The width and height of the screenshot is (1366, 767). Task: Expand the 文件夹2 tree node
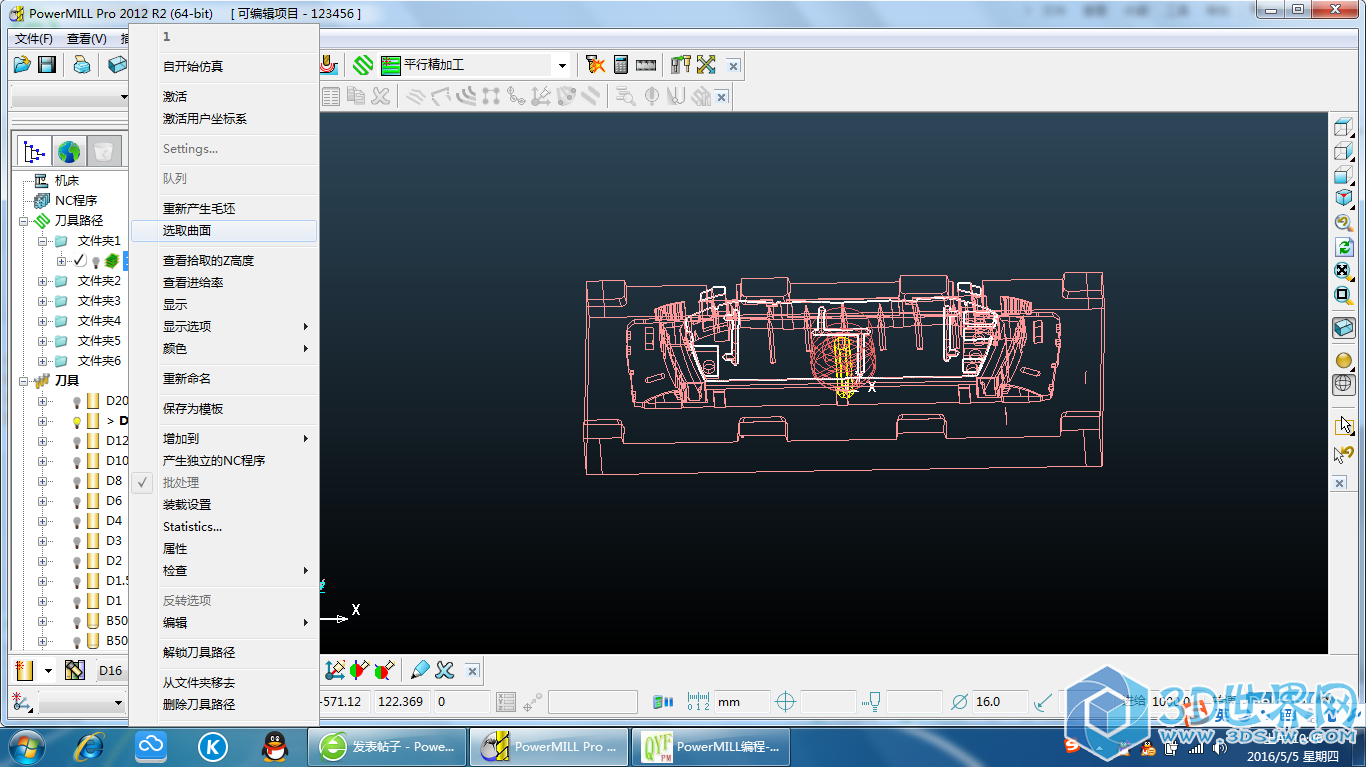click(43, 281)
